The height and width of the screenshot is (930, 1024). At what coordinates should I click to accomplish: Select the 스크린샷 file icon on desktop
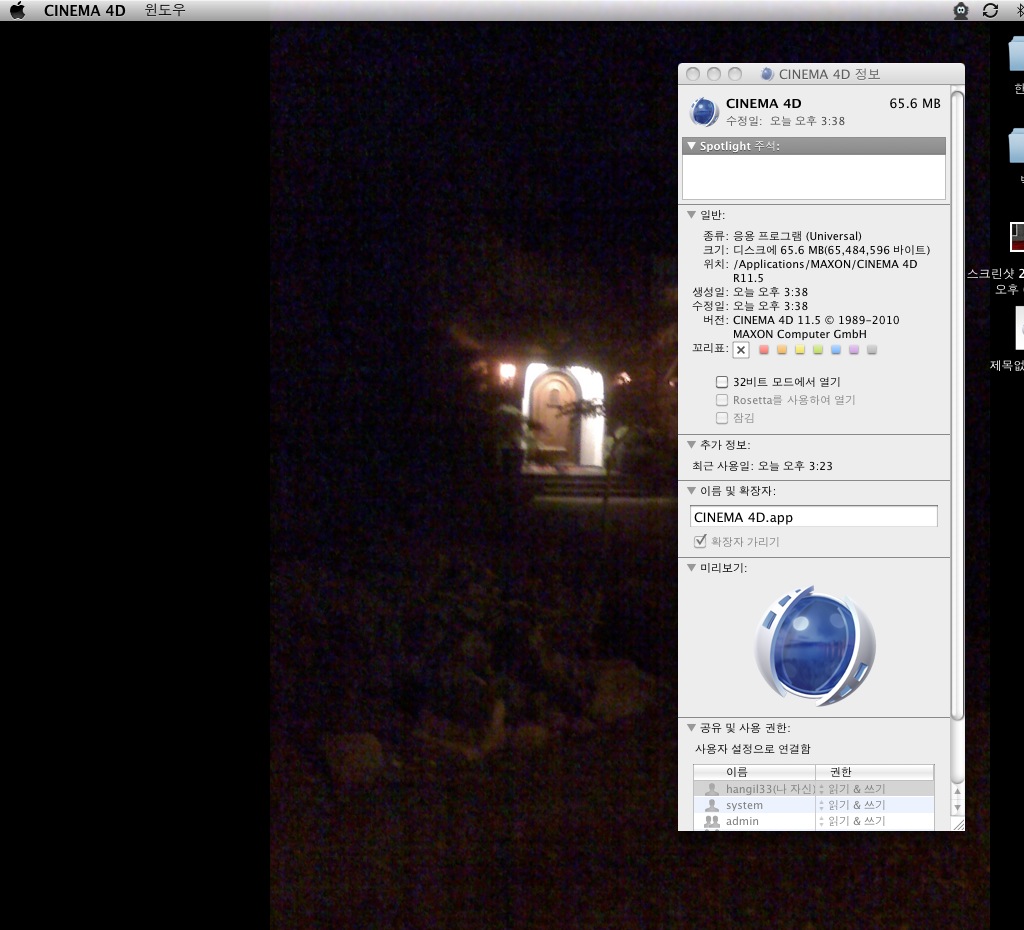(1017, 236)
